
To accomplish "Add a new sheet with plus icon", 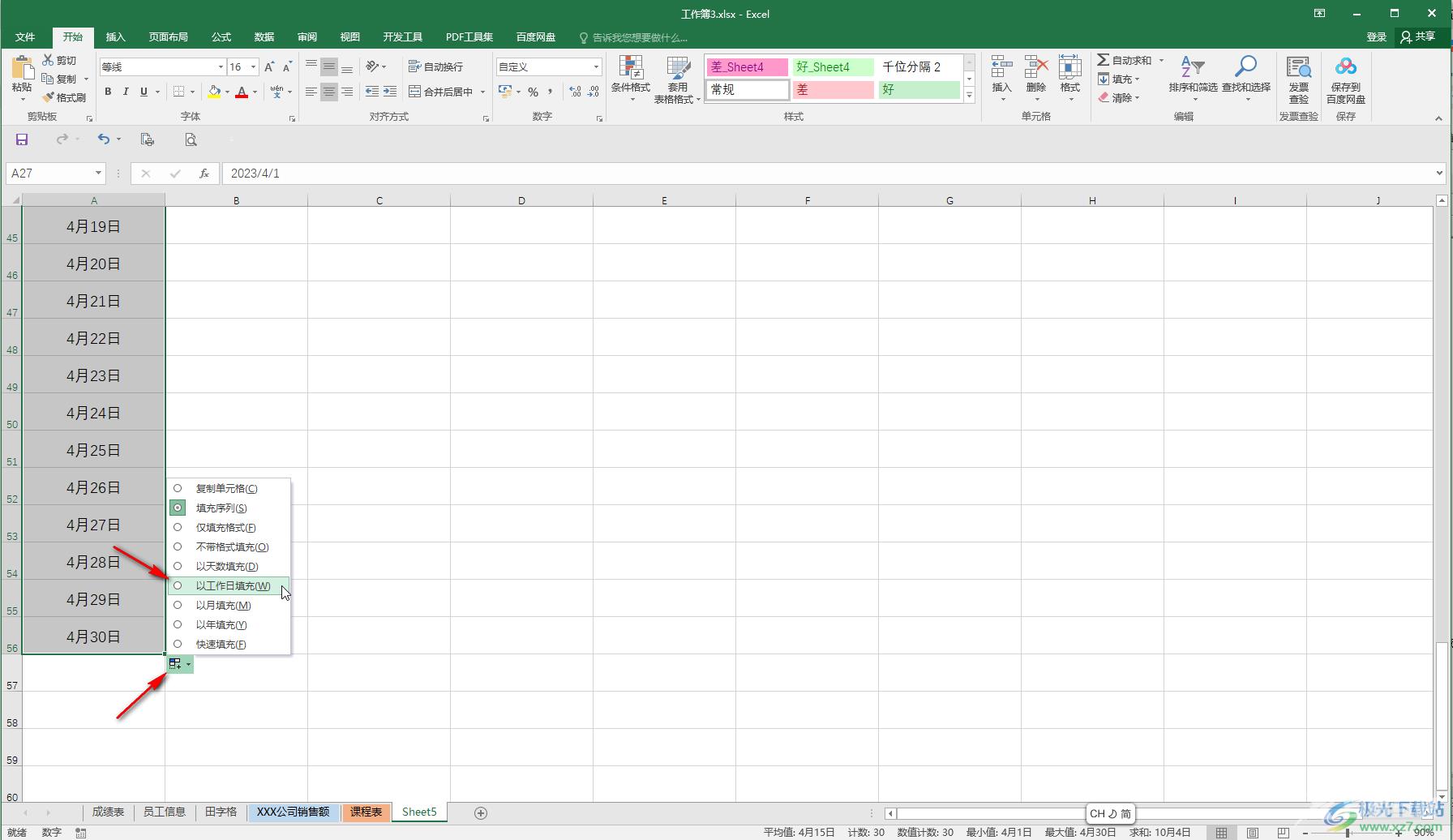I will [481, 812].
